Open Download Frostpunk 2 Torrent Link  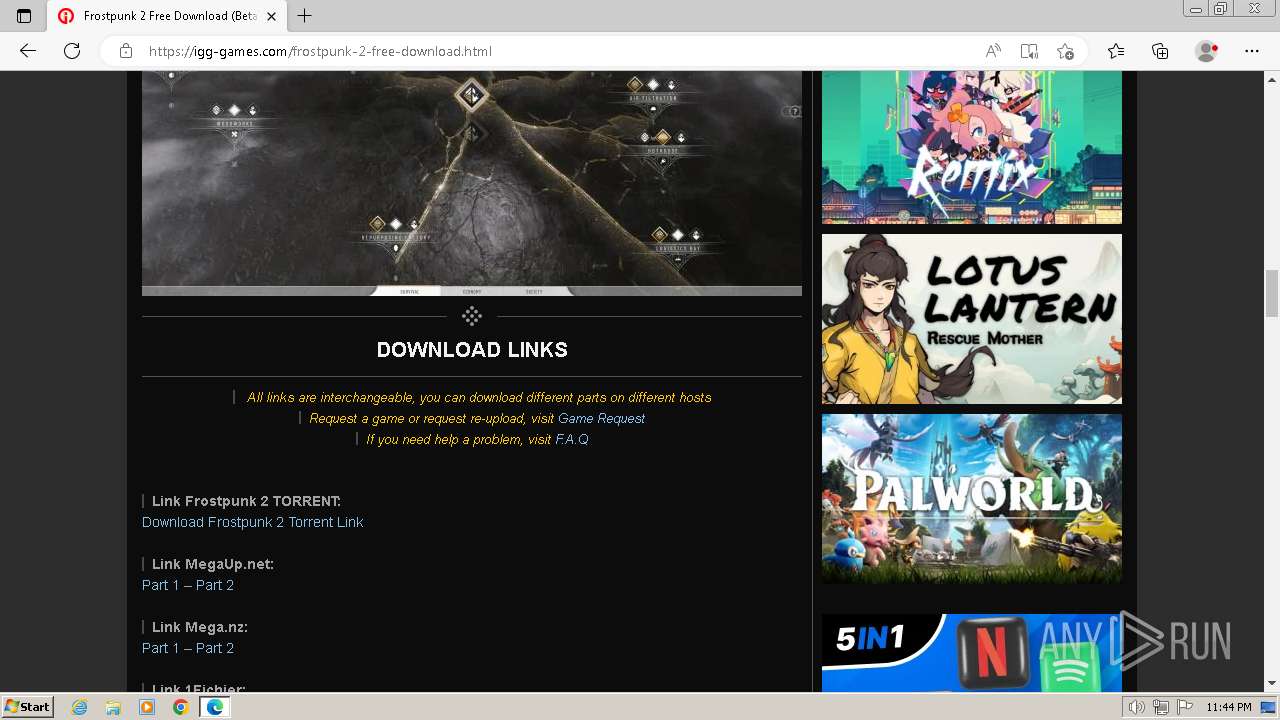click(252, 522)
